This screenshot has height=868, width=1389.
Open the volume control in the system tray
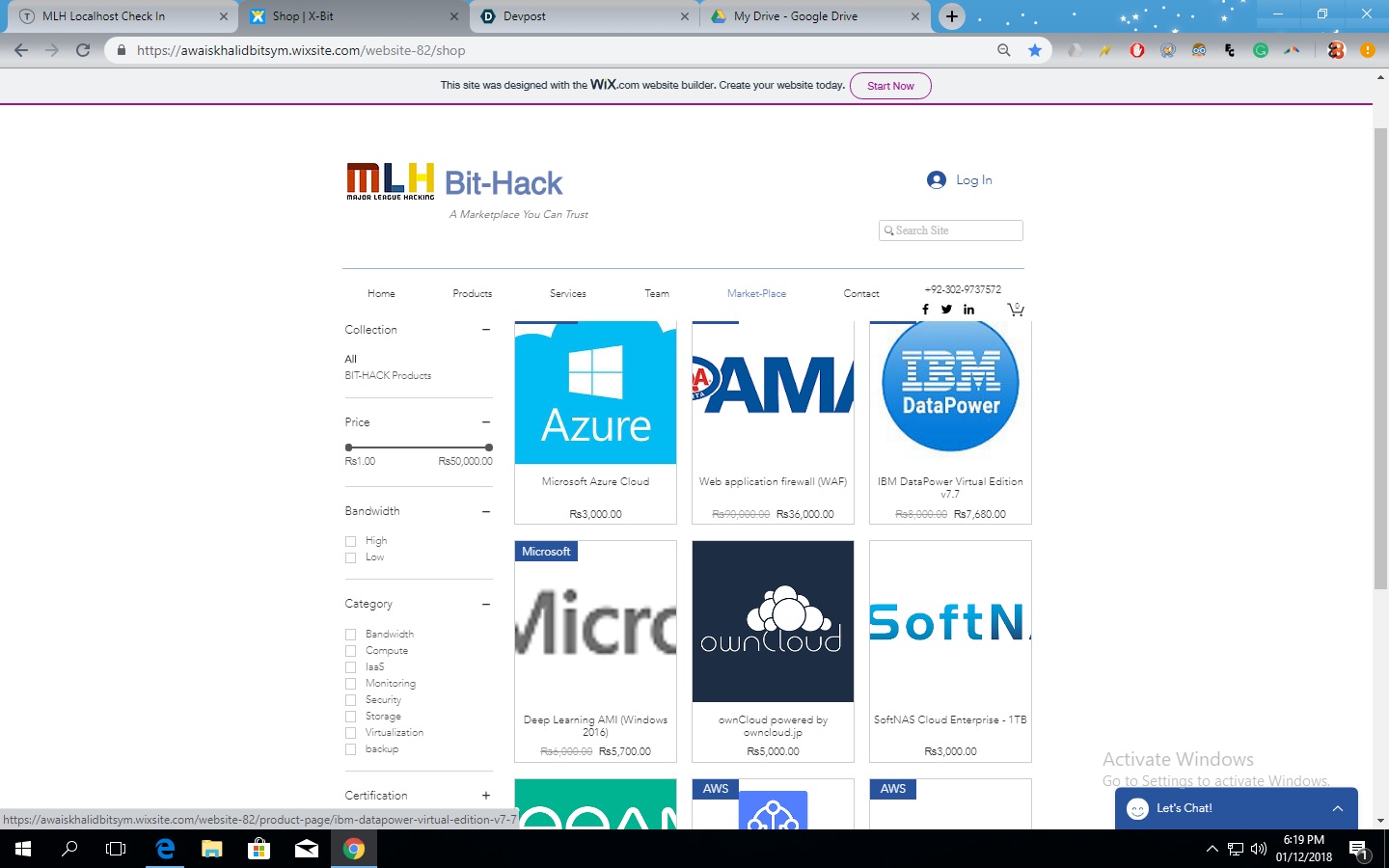pyautogui.click(x=1259, y=849)
